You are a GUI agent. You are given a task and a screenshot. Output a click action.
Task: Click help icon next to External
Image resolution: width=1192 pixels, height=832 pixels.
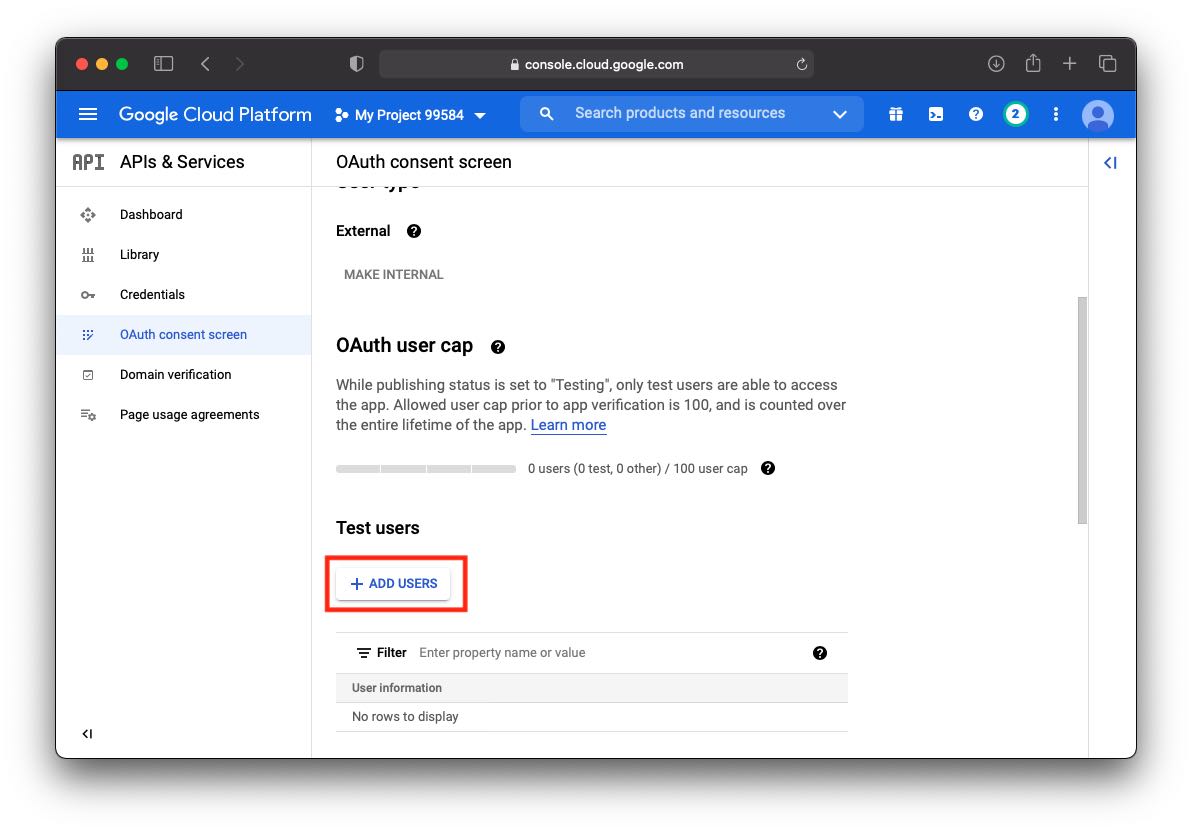pyautogui.click(x=414, y=231)
